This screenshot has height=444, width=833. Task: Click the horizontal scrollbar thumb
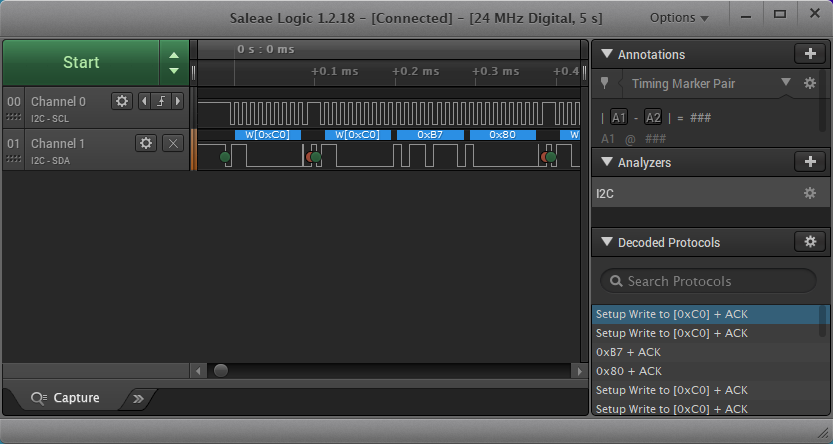[220, 370]
